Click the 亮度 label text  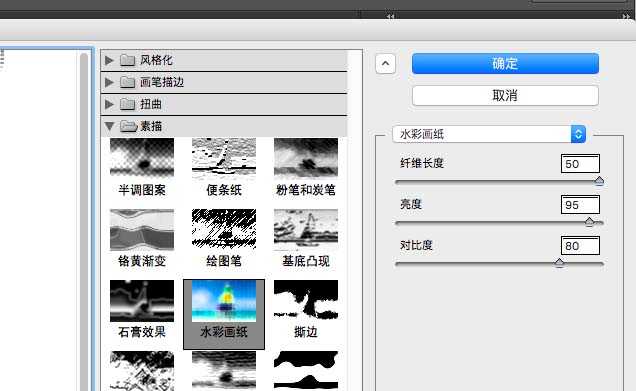tap(411, 204)
